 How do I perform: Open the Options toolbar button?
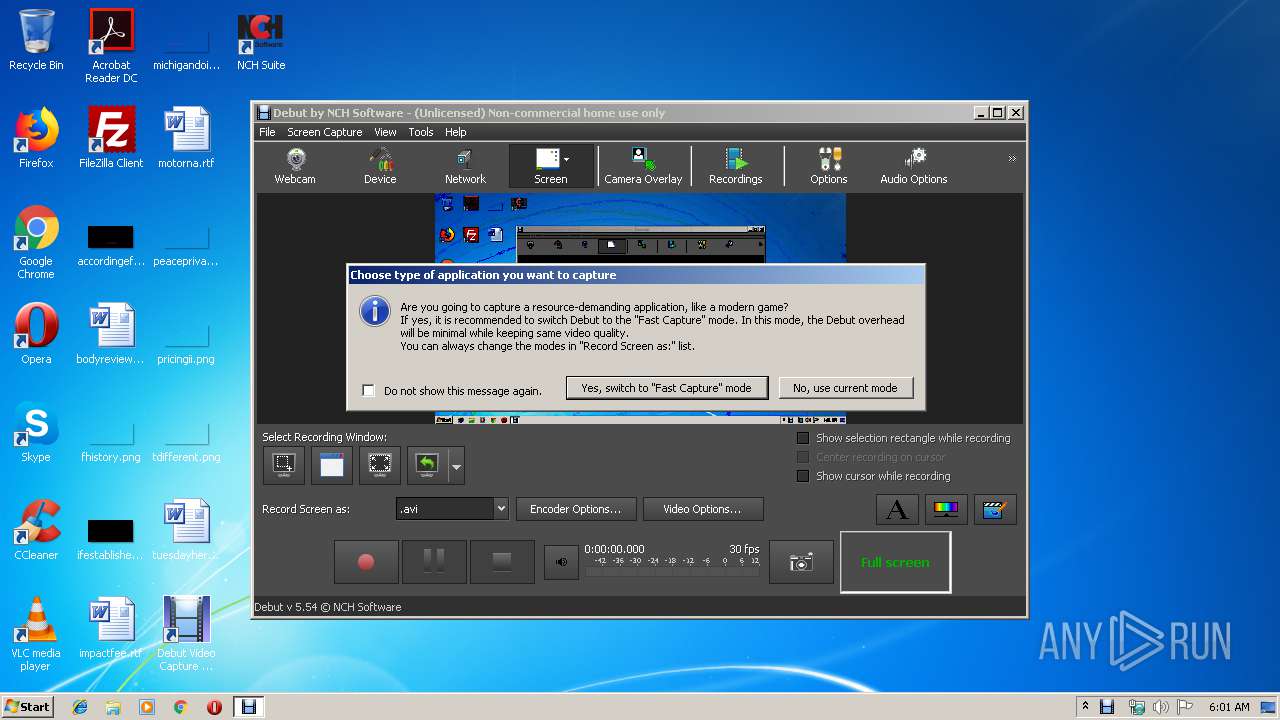coord(828,166)
